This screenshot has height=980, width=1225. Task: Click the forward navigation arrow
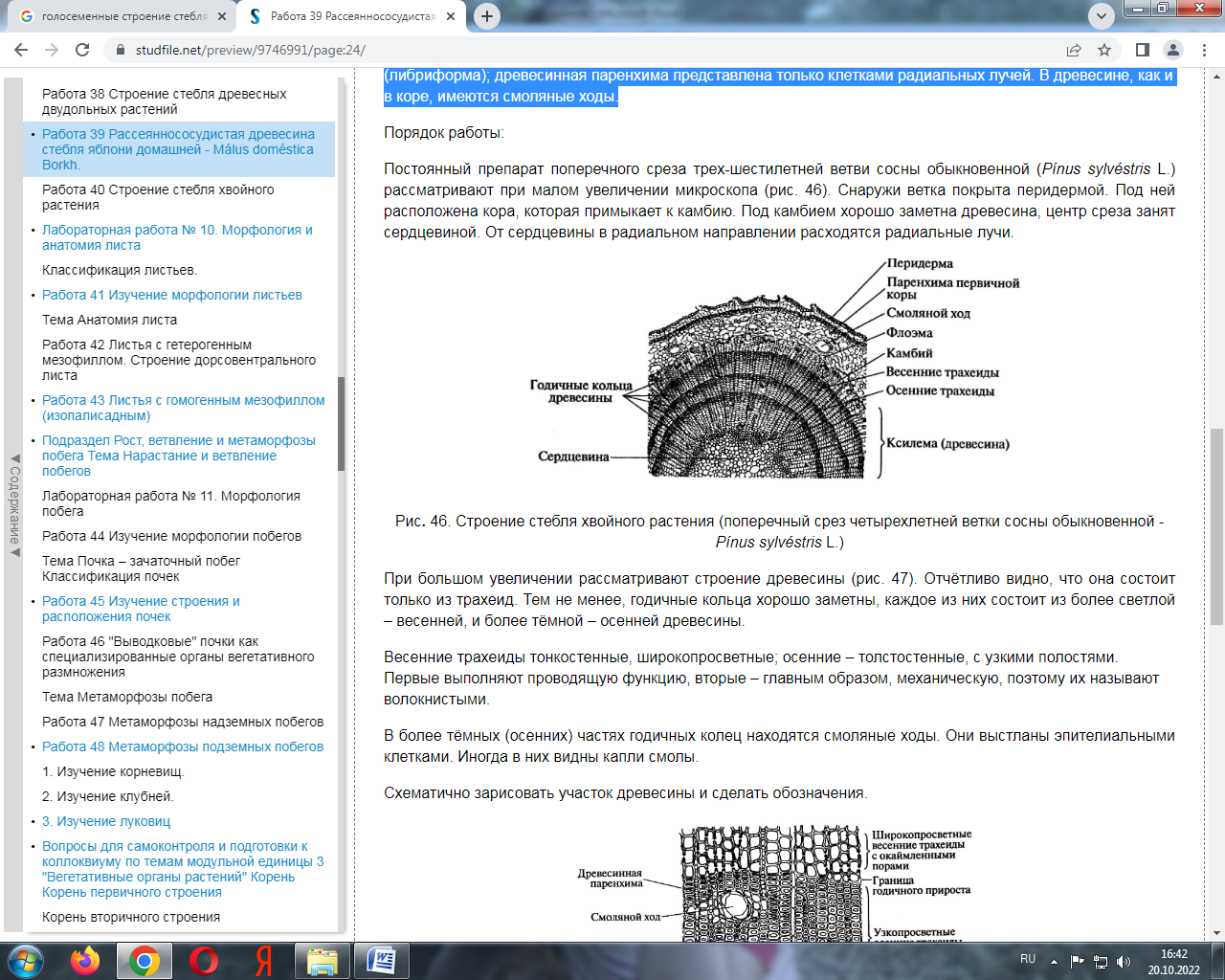click(52, 50)
